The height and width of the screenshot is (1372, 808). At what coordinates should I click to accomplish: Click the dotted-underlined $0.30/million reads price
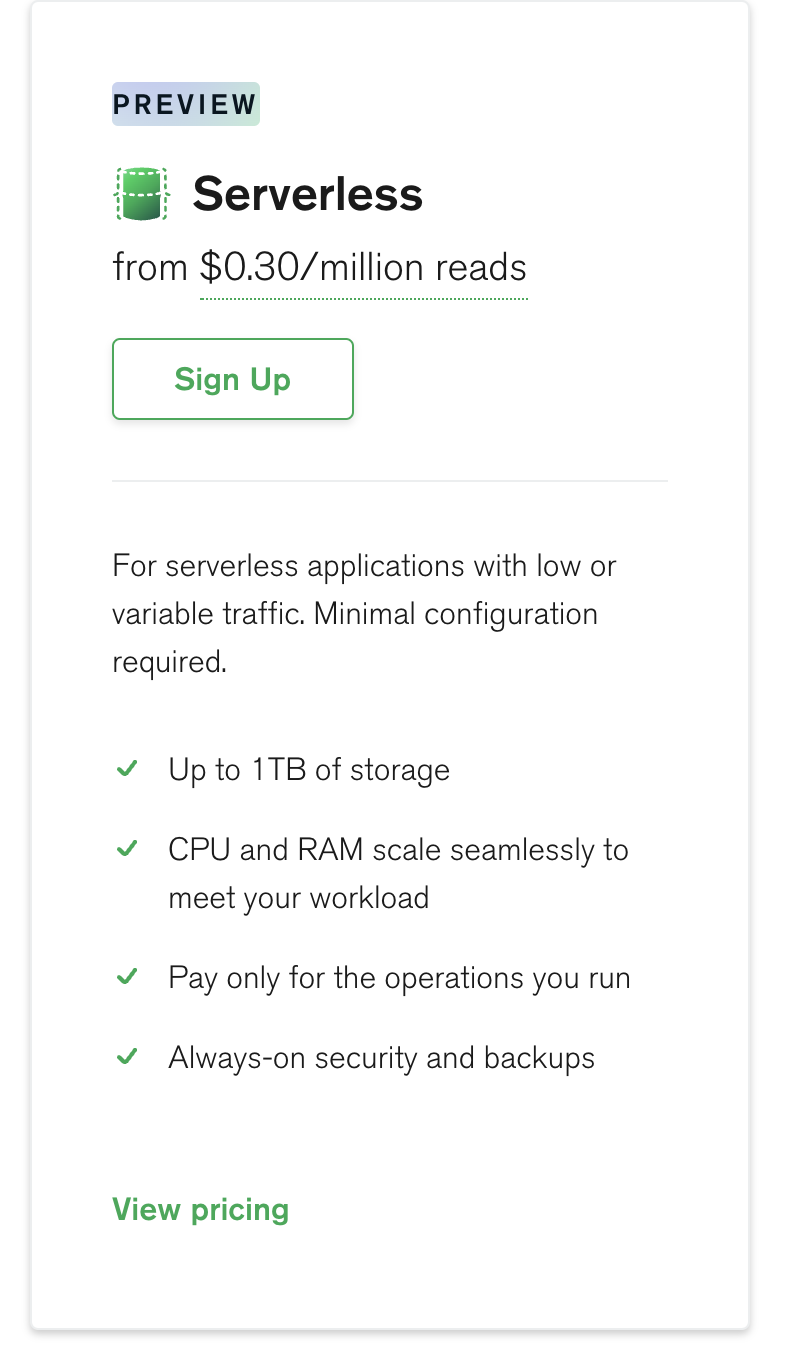pyautogui.click(x=363, y=268)
